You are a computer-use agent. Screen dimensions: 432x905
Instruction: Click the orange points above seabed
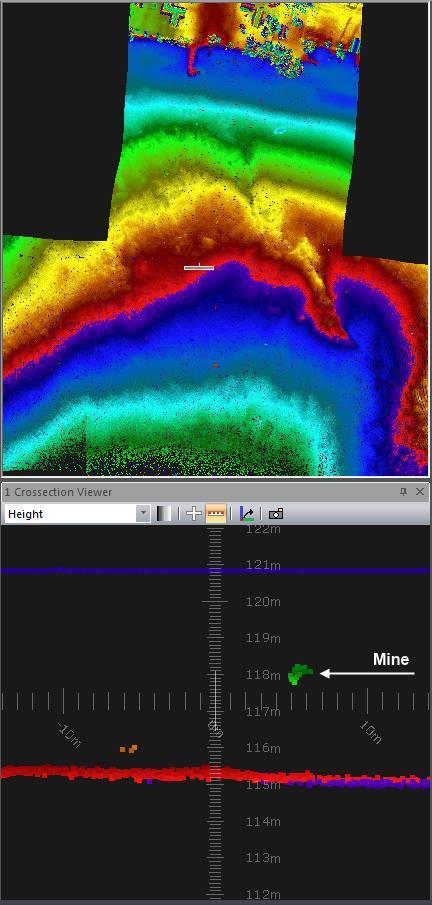pos(129,749)
